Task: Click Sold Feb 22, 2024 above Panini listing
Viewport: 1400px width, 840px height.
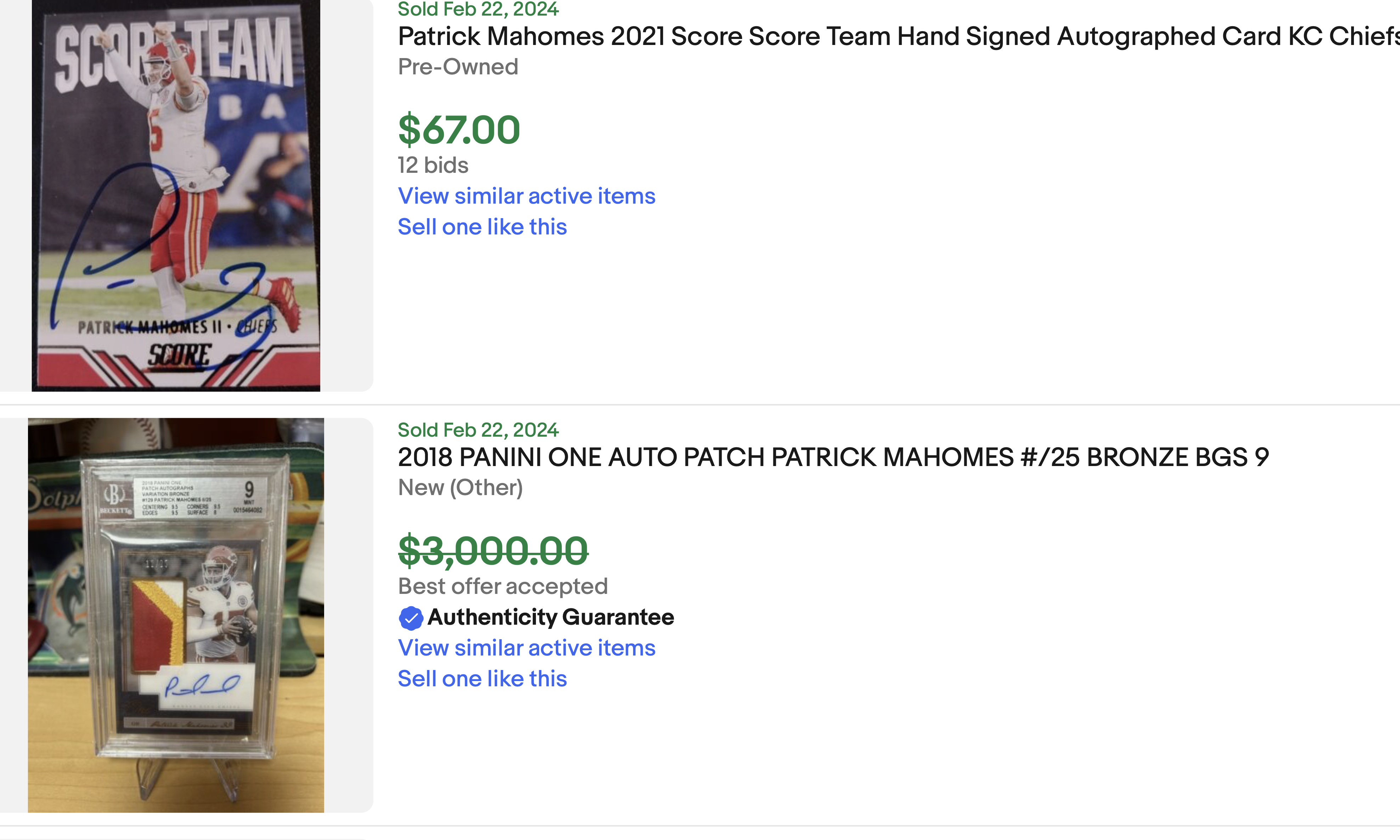Action: pos(478,430)
